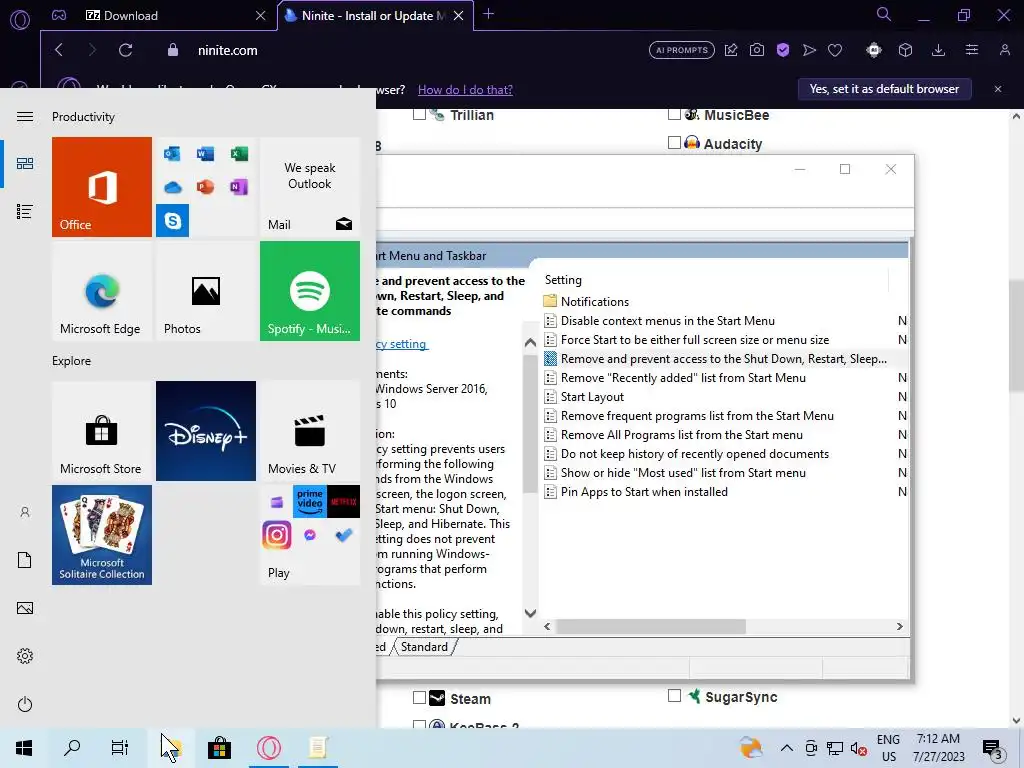Open Task View on taskbar

tap(120, 748)
